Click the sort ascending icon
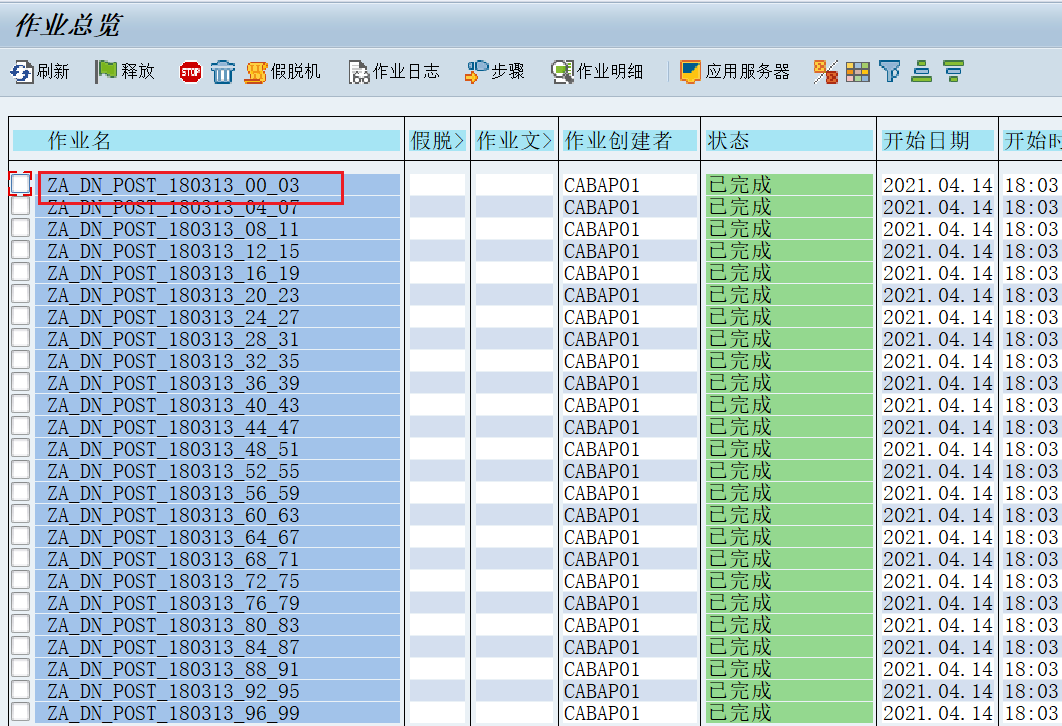This screenshot has height=726, width=1062. [921, 71]
